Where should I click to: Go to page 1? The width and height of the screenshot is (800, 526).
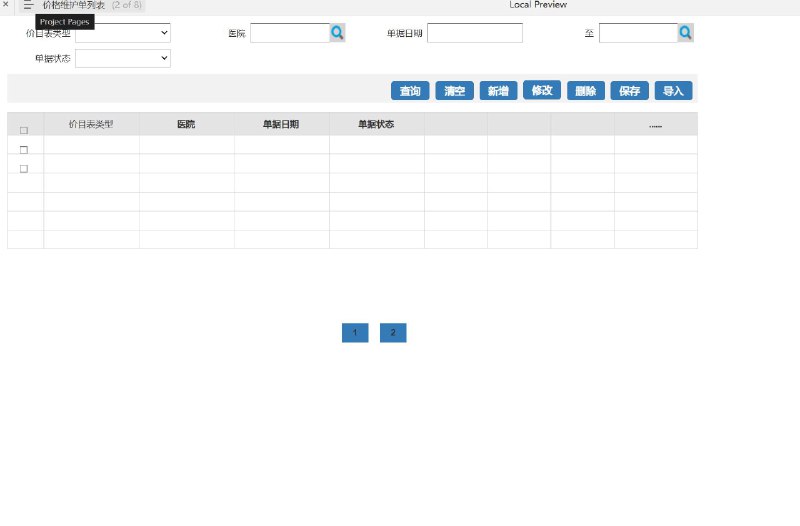pyautogui.click(x=355, y=333)
